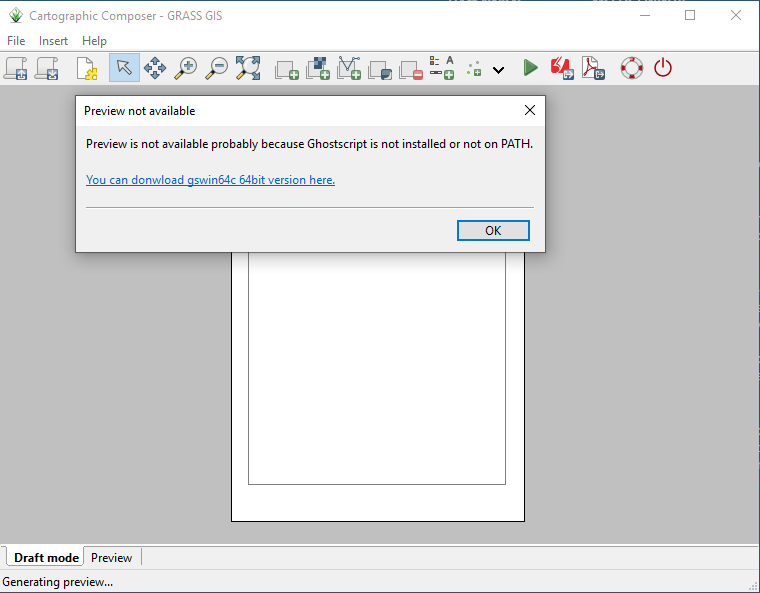Switch to Draft mode tab

(x=46, y=558)
